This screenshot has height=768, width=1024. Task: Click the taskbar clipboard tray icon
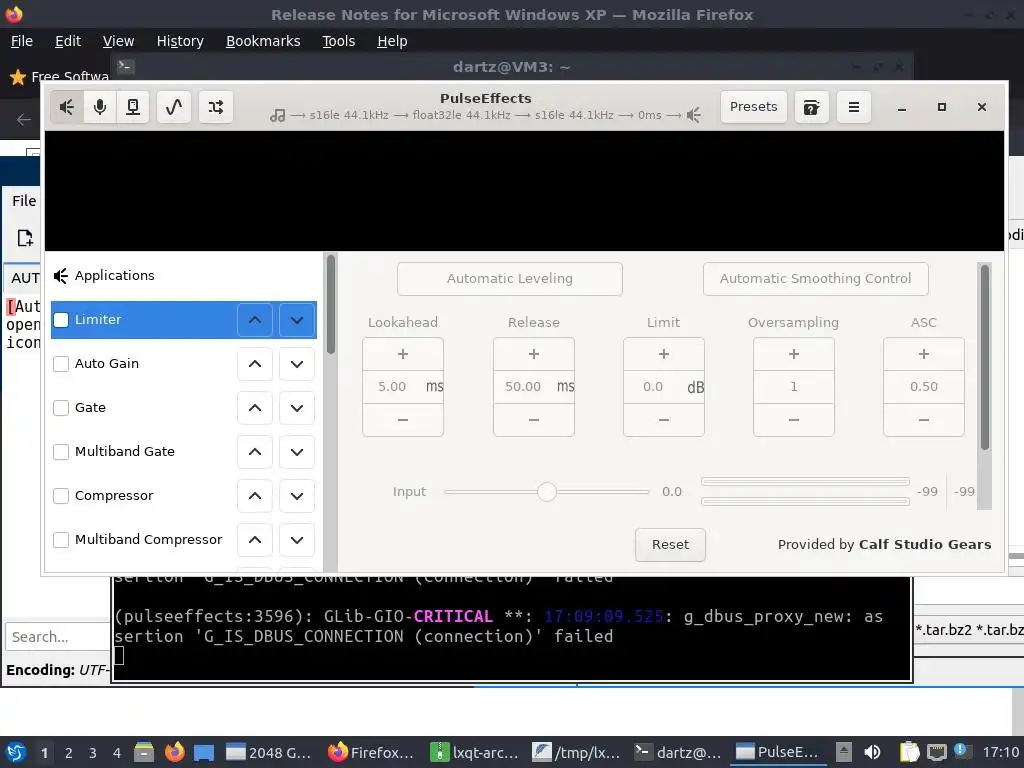(908, 752)
